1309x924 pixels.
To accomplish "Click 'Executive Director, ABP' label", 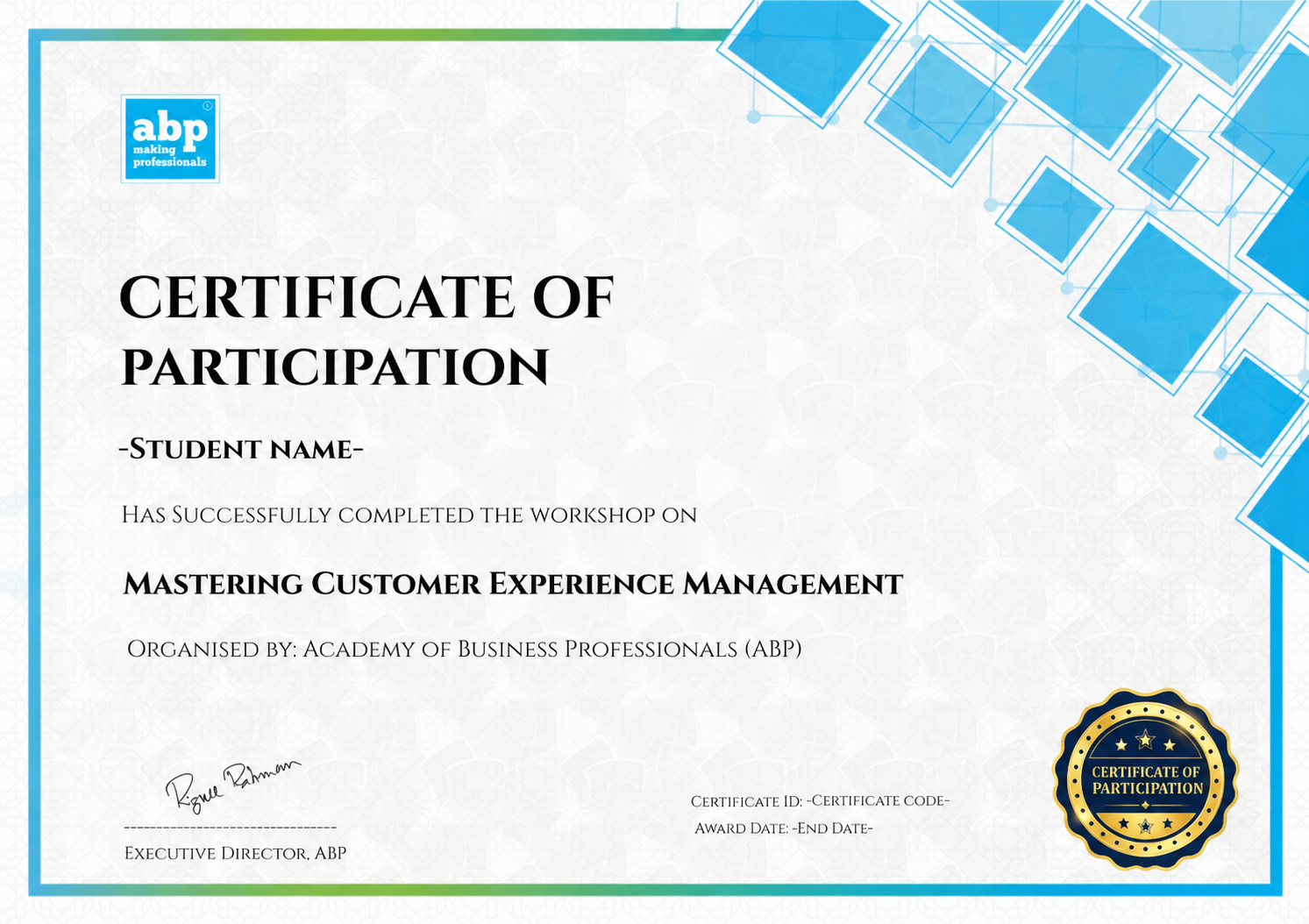I will tap(235, 853).
